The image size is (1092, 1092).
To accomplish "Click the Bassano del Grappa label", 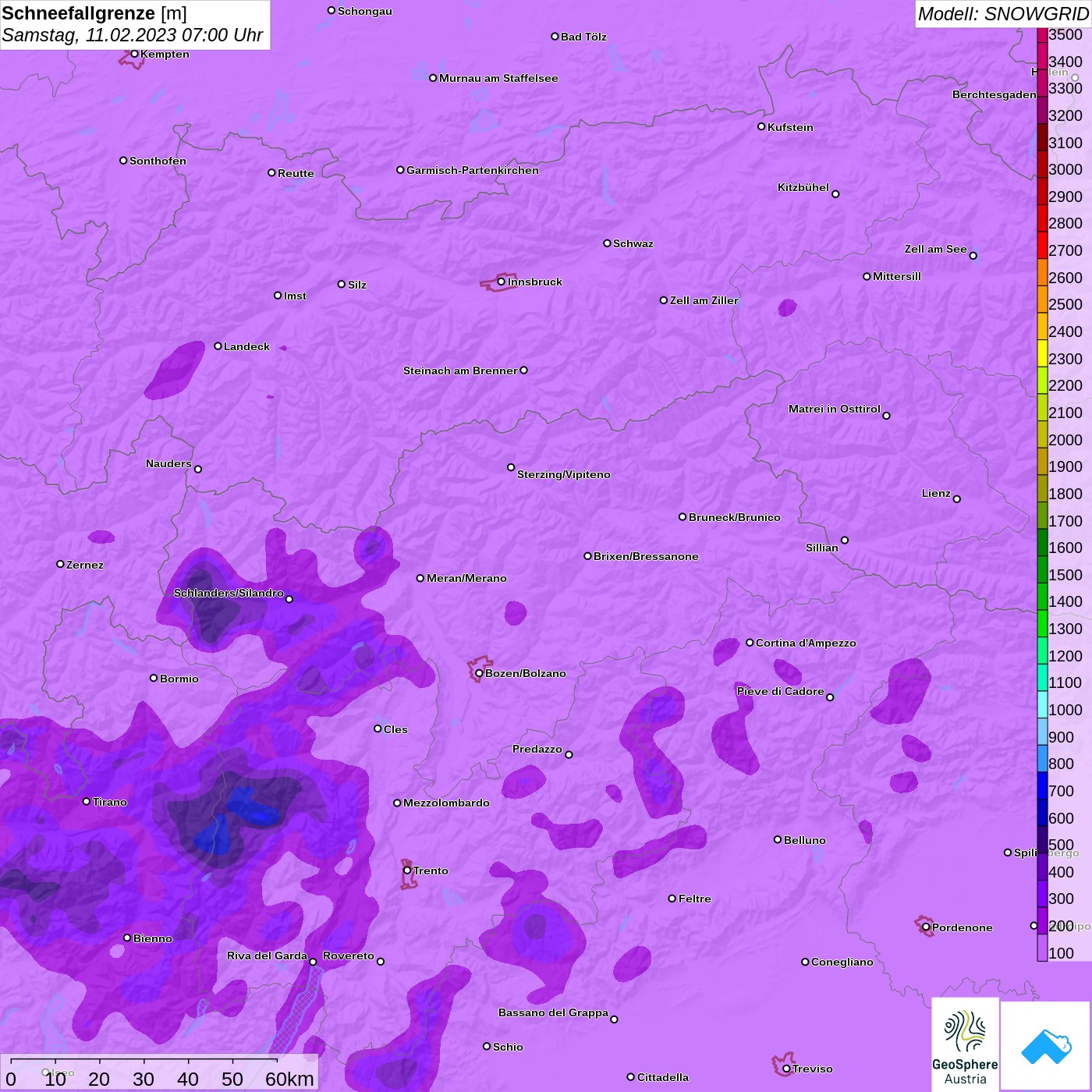I will coord(554,1012).
